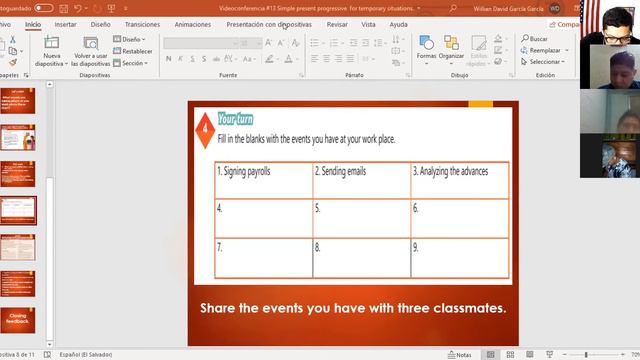Toggle Underline (S) formatting
Image resolution: width=640 pixels, height=360 pixels.
click(x=192, y=59)
